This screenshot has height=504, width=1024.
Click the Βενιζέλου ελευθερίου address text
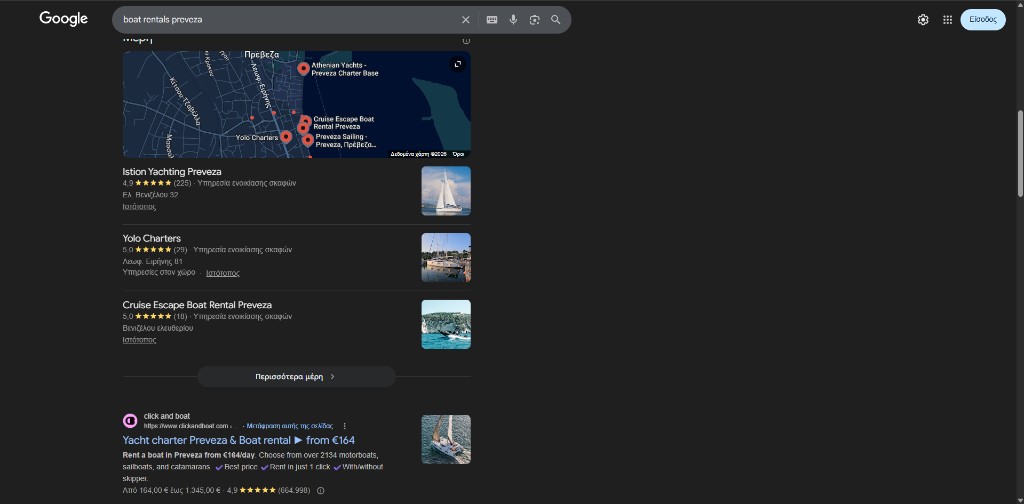tap(157, 328)
